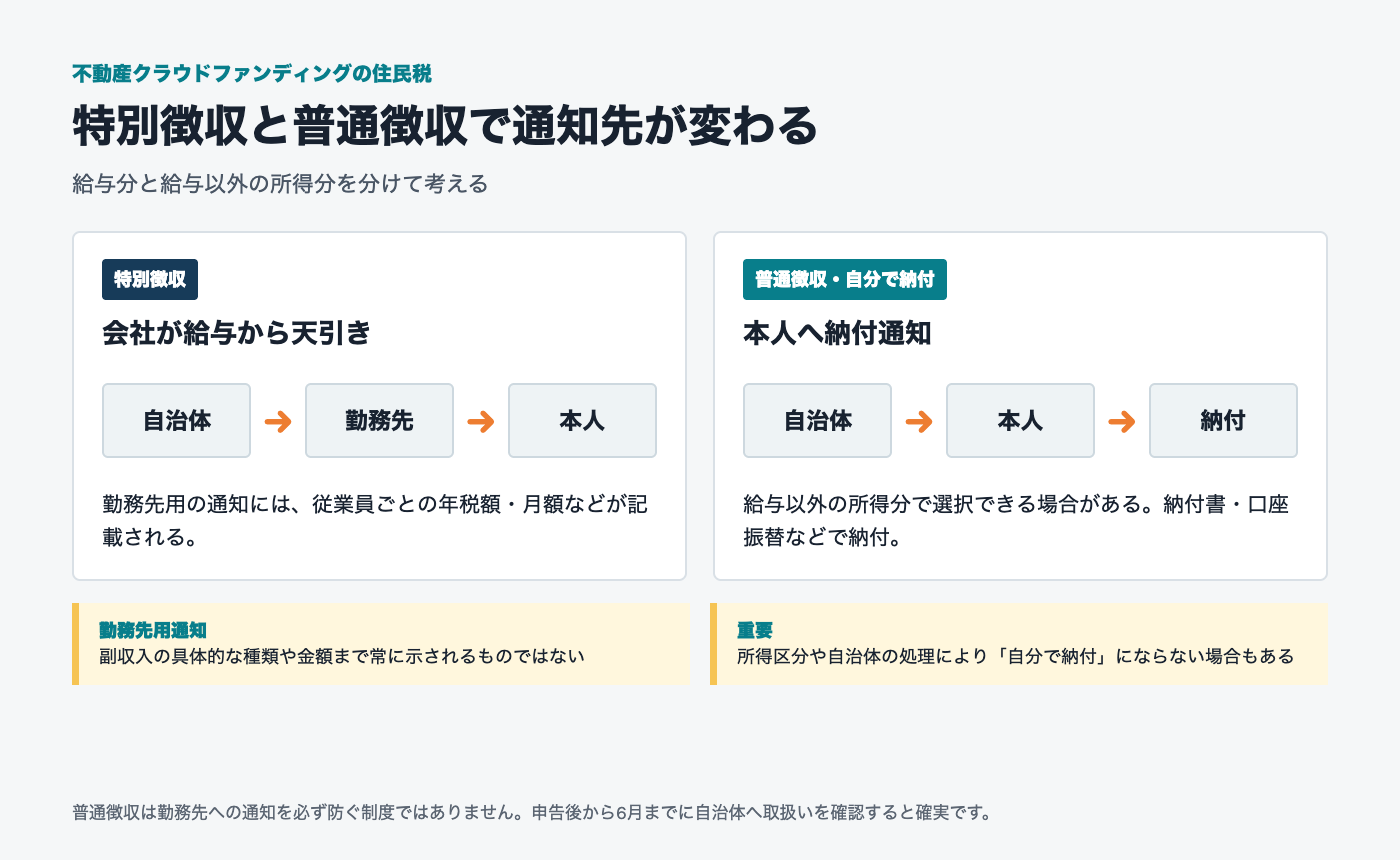The height and width of the screenshot is (860, 1400).
Task: Click the subtitle 給与分と給与以外の所得分を分けて考える
Action: point(280,184)
